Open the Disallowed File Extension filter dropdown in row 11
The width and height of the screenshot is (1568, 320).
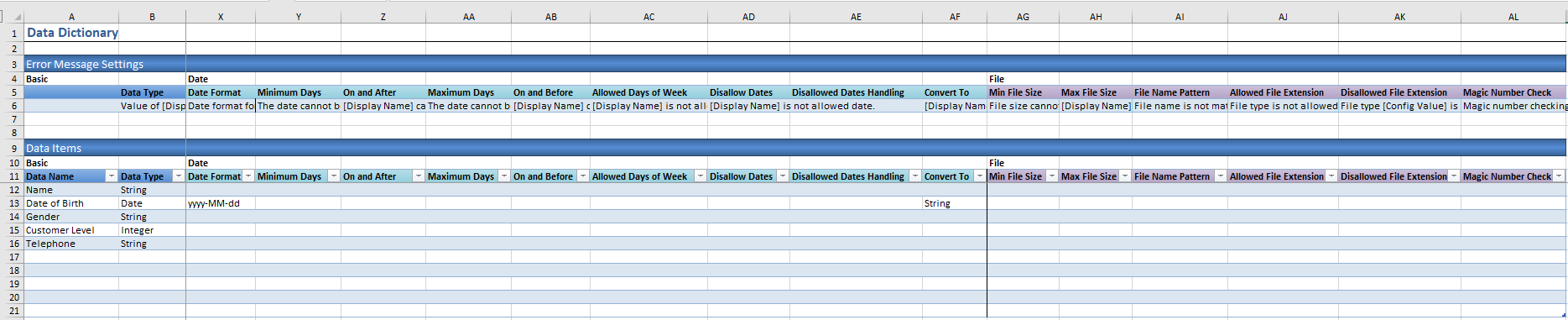tap(1454, 176)
